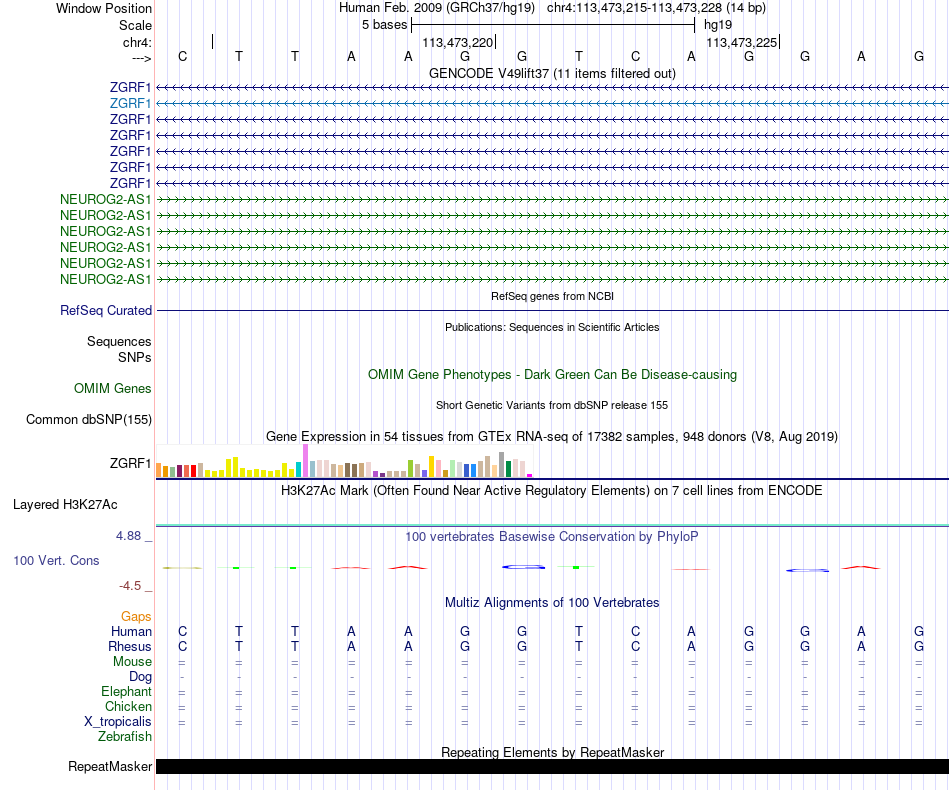Click the 100 Vert. Cons track label
The image size is (950, 790).
click(56, 560)
